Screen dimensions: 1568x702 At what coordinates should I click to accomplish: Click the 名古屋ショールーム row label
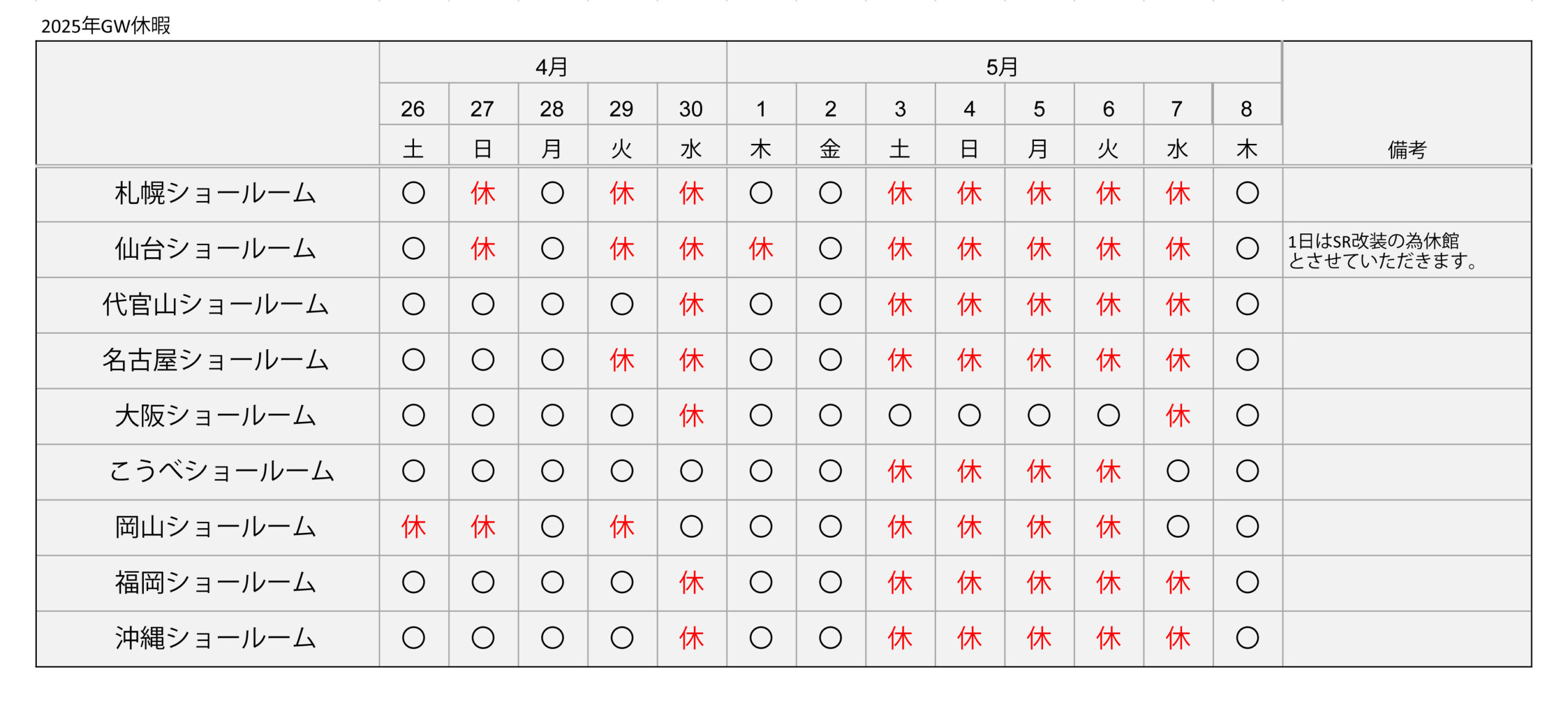pyautogui.click(x=215, y=360)
